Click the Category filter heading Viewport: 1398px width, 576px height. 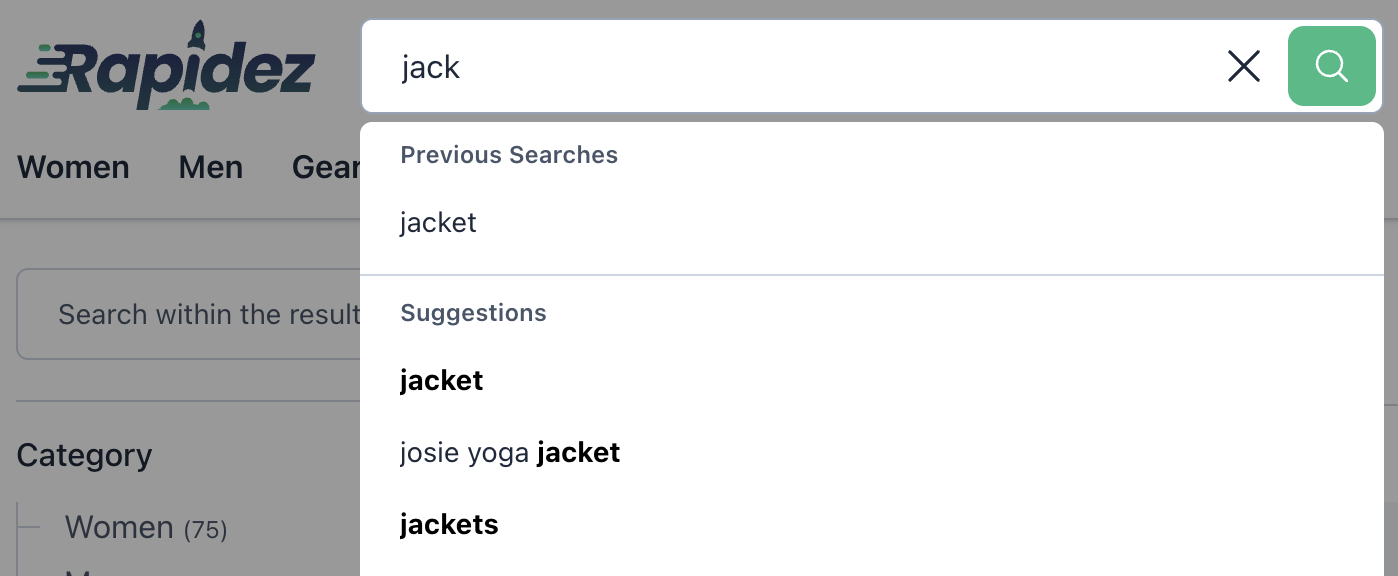(x=84, y=455)
